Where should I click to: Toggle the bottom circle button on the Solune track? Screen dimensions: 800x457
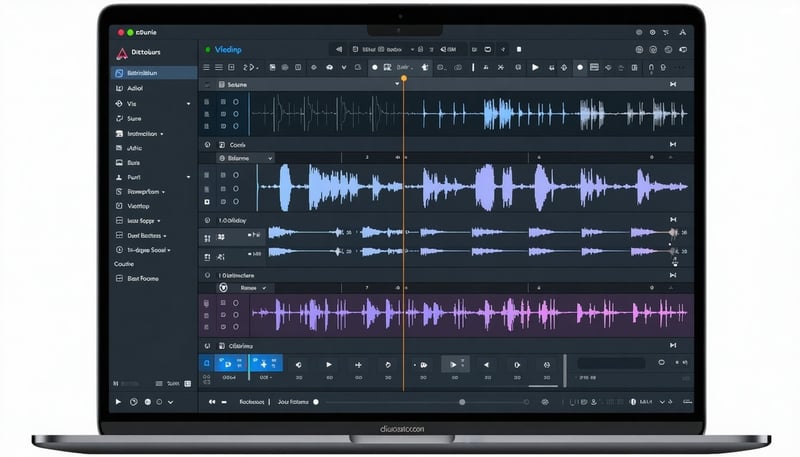pos(236,126)
